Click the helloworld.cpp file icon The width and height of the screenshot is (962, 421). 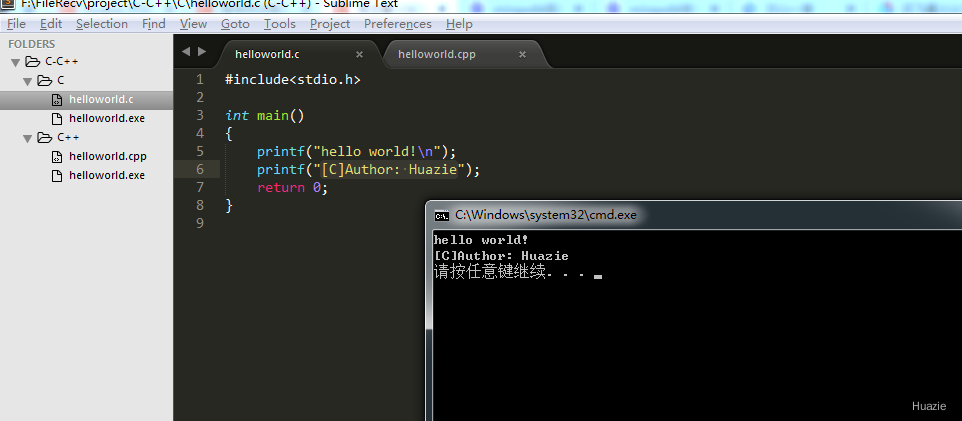(x=57, y=156)
